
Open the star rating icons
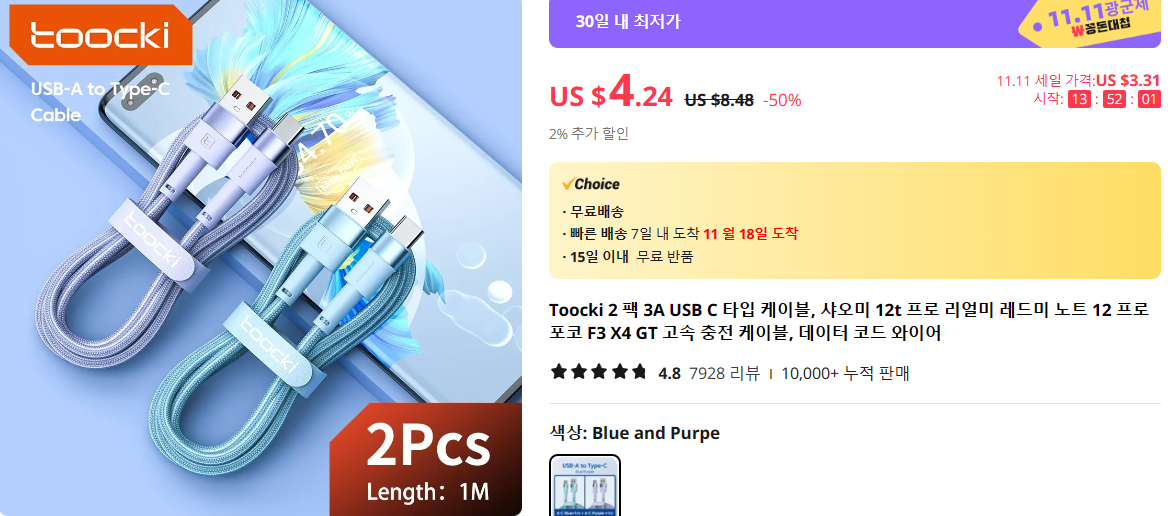[x=598, y=372]
